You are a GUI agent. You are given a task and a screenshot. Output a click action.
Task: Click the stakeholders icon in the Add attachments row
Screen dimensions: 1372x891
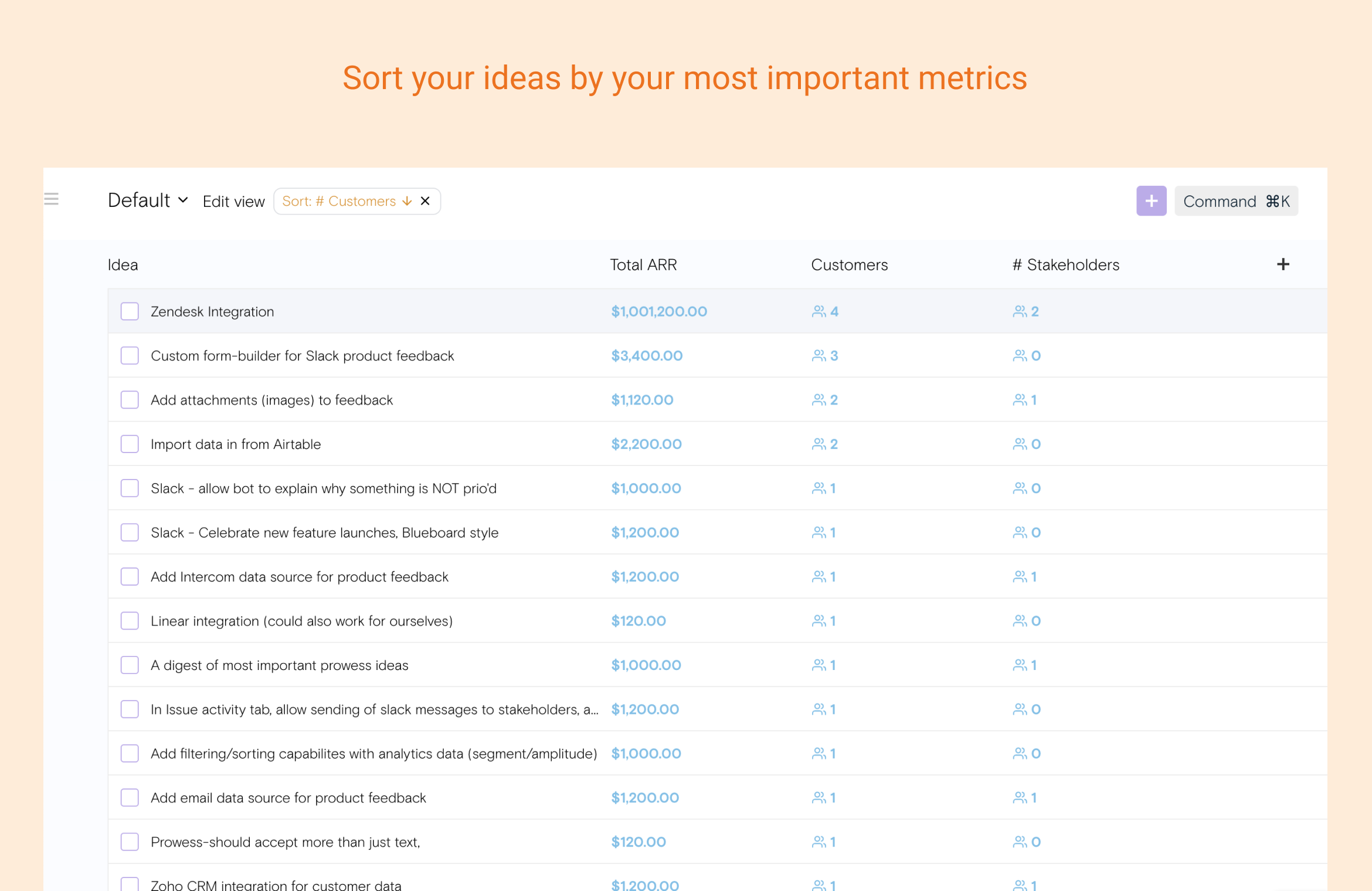tap(1020, 400)
